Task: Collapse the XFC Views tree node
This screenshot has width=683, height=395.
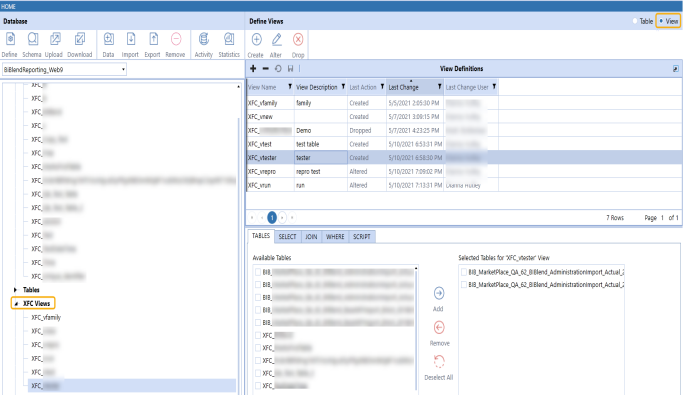Action: pos(16,304)
